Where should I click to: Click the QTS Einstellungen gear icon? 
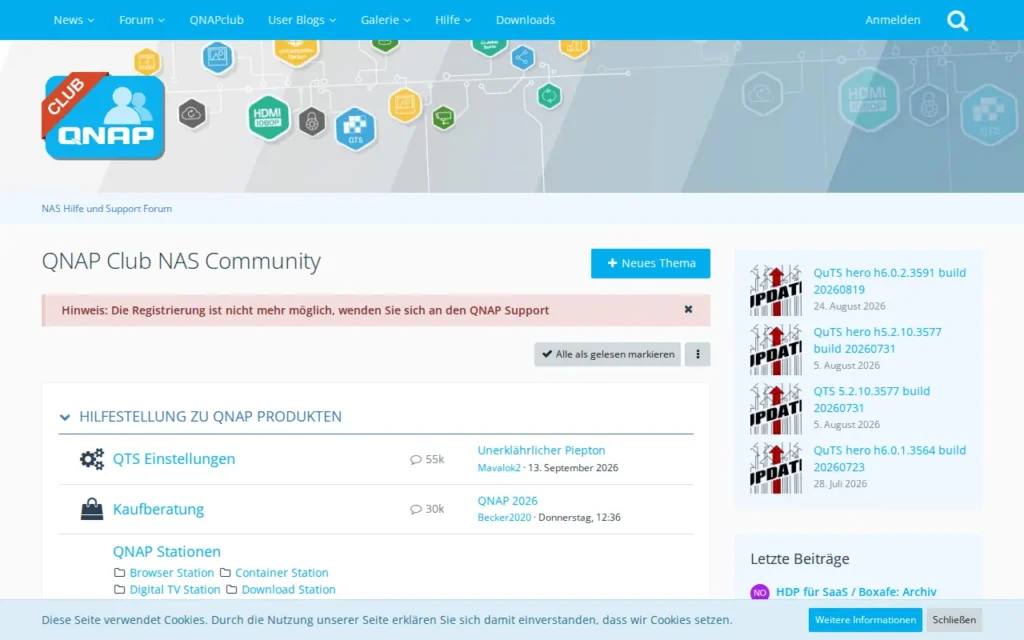point(92,459)
